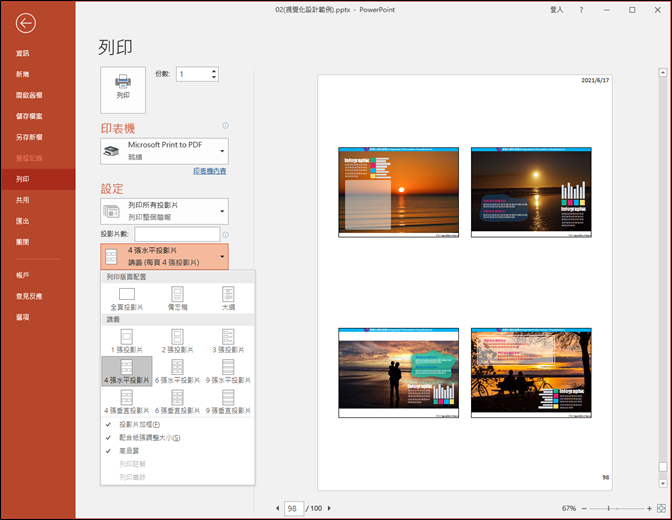Click the printer info icon
Screen dimensions: 672x520
click(x=225, y=126)
